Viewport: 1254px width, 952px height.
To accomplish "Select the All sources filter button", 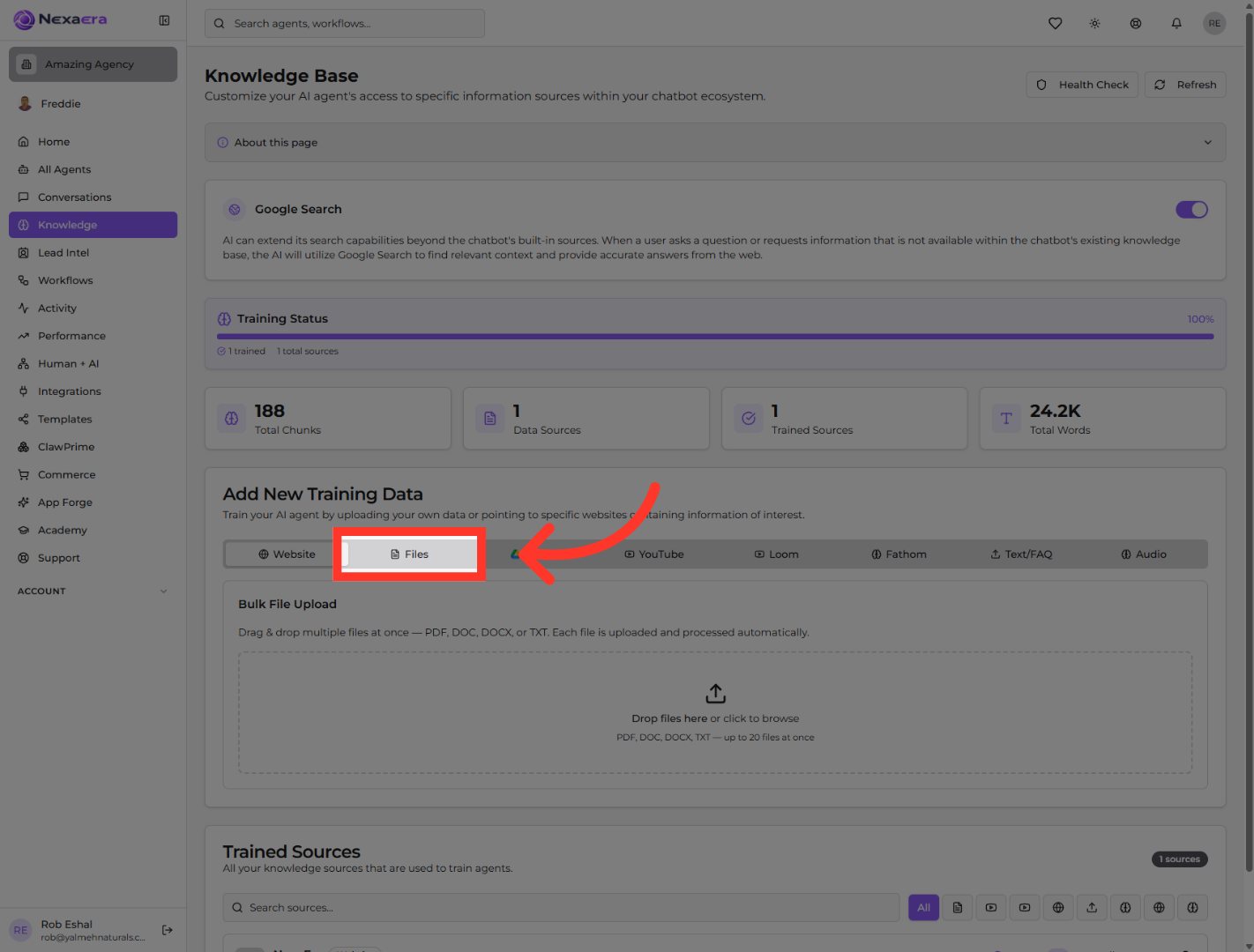I will pos(923,907).
